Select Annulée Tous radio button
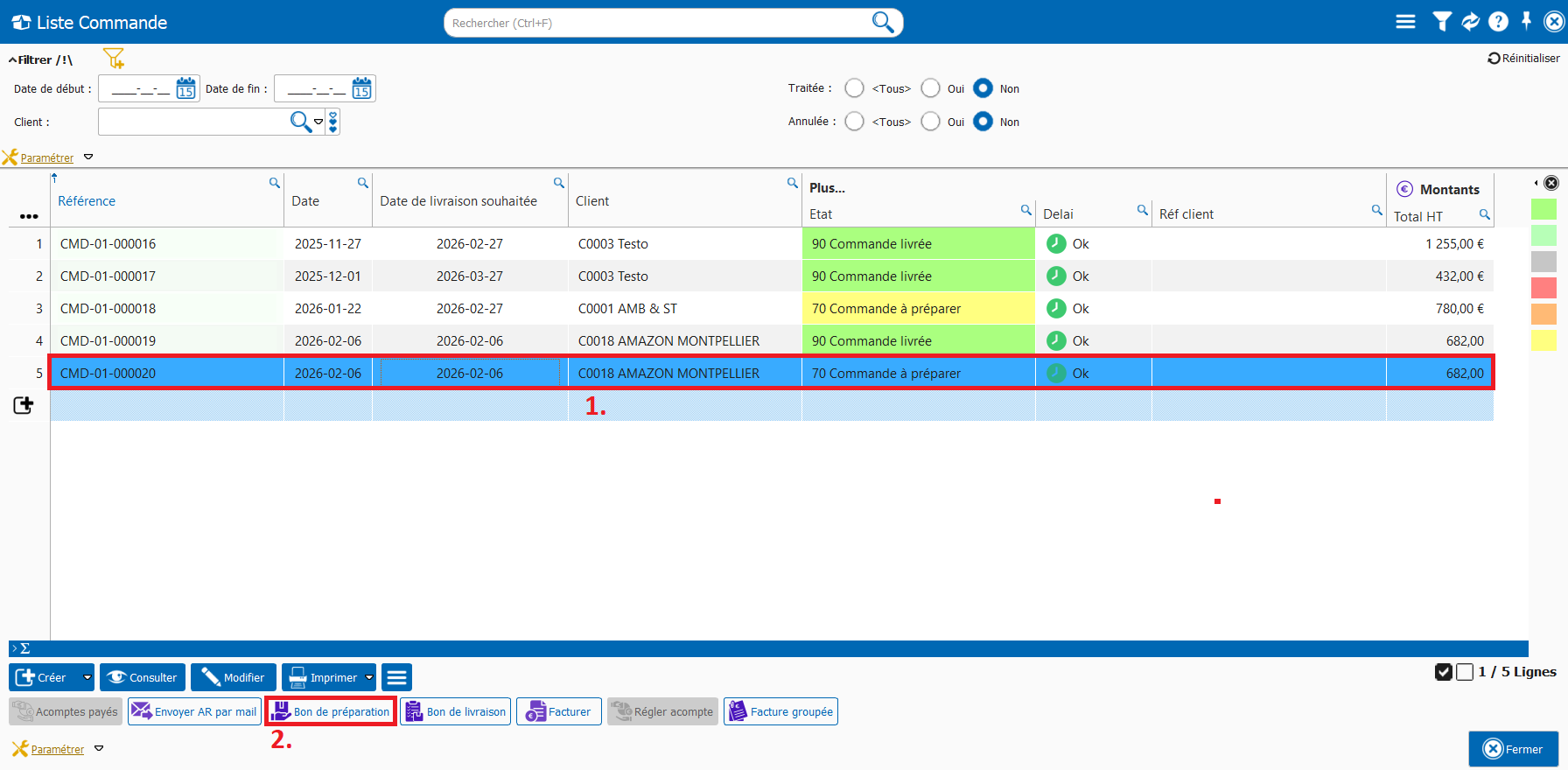 pos(855,122)
